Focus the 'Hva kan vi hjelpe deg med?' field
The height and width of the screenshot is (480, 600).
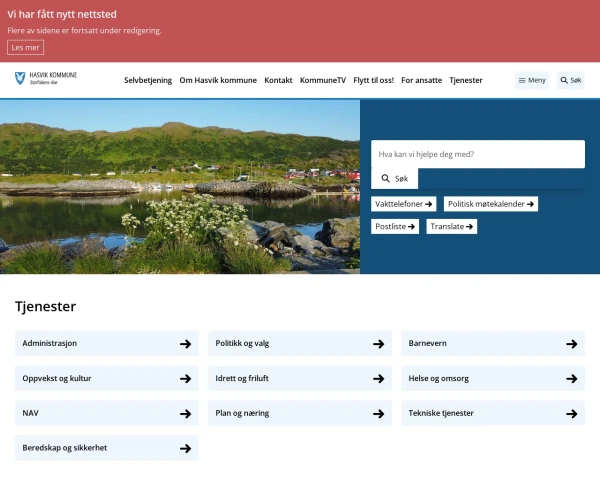coord(477,154)
